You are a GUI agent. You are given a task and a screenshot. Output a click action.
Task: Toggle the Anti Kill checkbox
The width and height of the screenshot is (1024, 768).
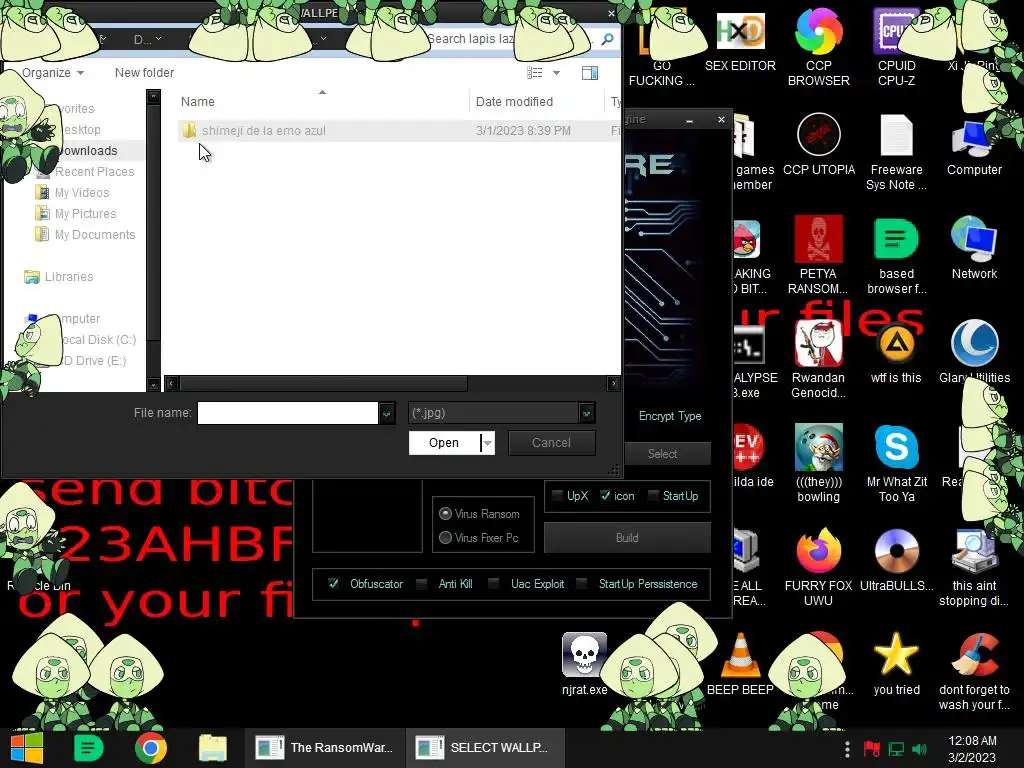pyautogui.click(x=422, y=583)
